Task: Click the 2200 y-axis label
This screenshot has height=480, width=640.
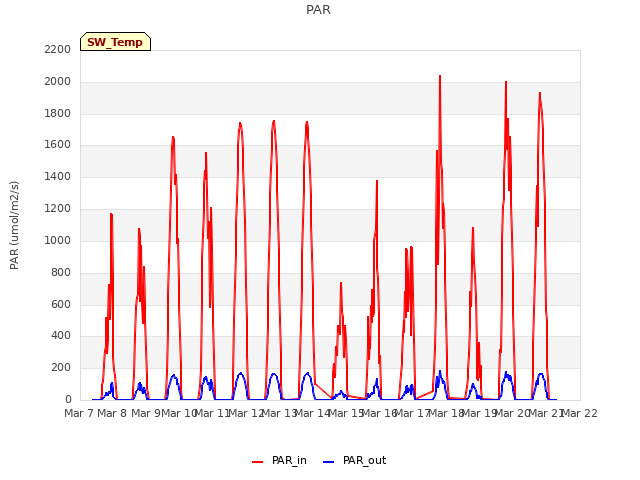Action: tap(58, 49)
